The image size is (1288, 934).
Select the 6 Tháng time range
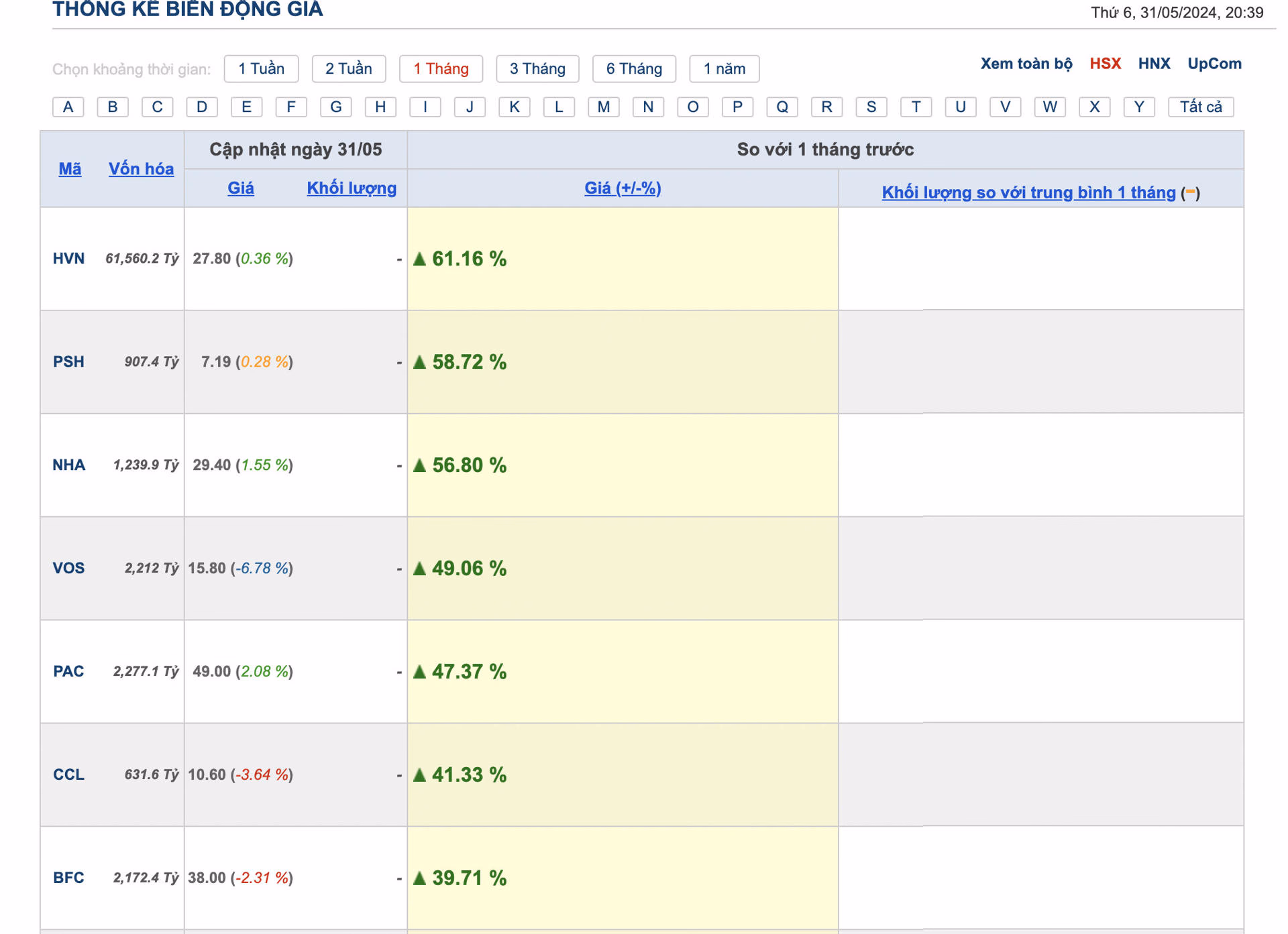[x=634, y=68]
